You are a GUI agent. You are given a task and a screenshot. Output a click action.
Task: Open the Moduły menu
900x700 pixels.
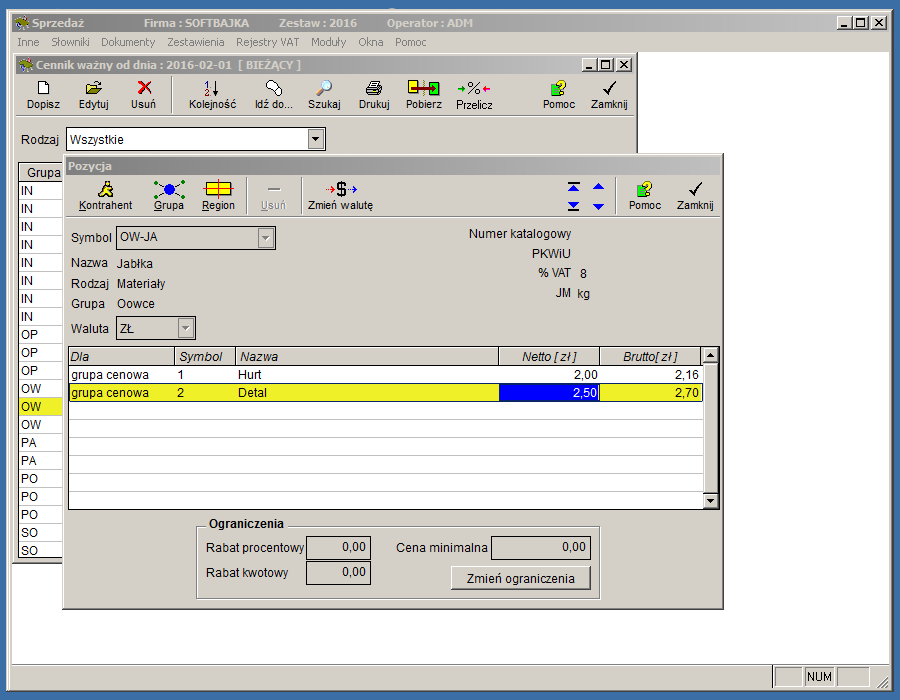(x=328, y=42)
